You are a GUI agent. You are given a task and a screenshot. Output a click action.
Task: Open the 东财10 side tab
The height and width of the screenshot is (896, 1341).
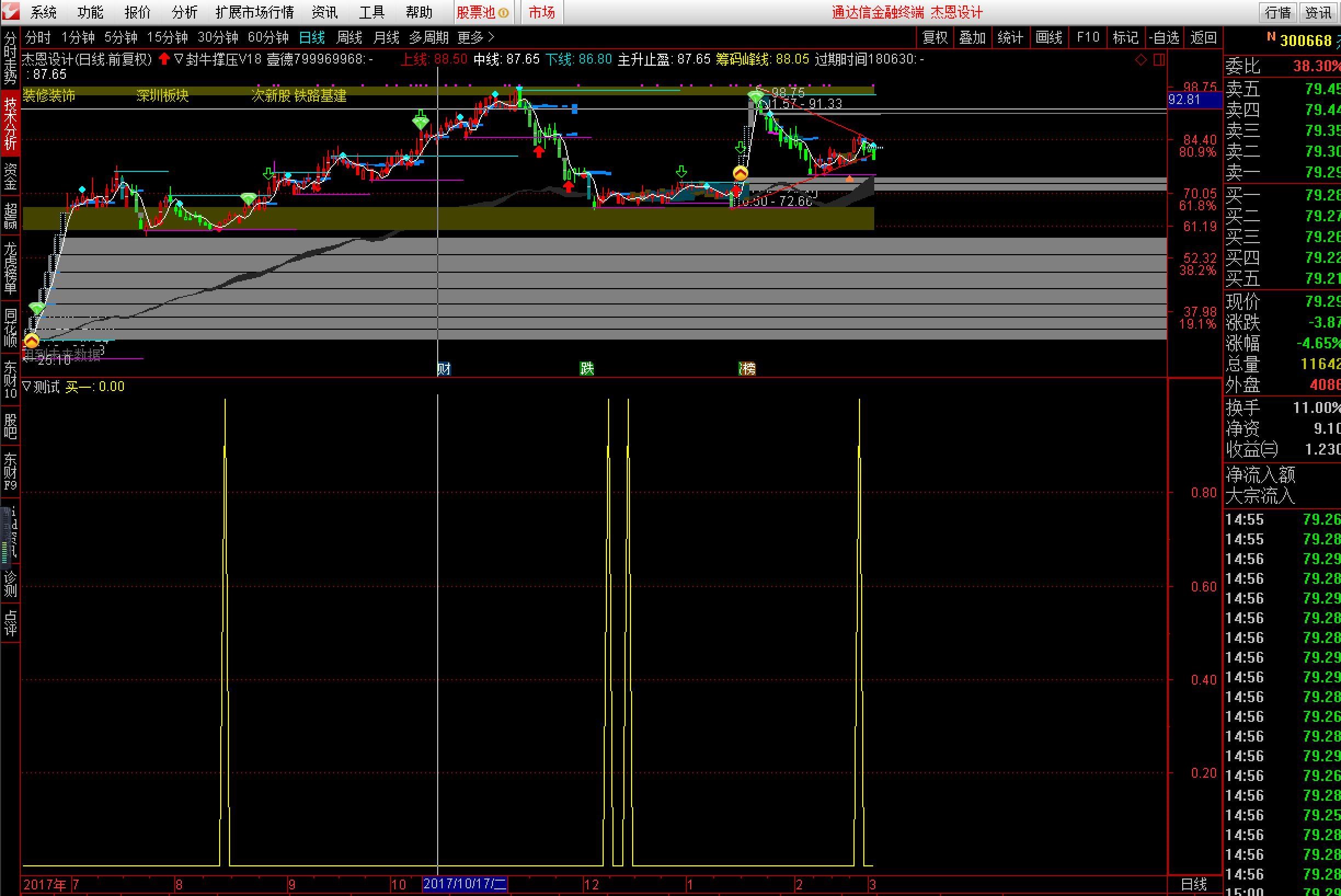[10, 378]
